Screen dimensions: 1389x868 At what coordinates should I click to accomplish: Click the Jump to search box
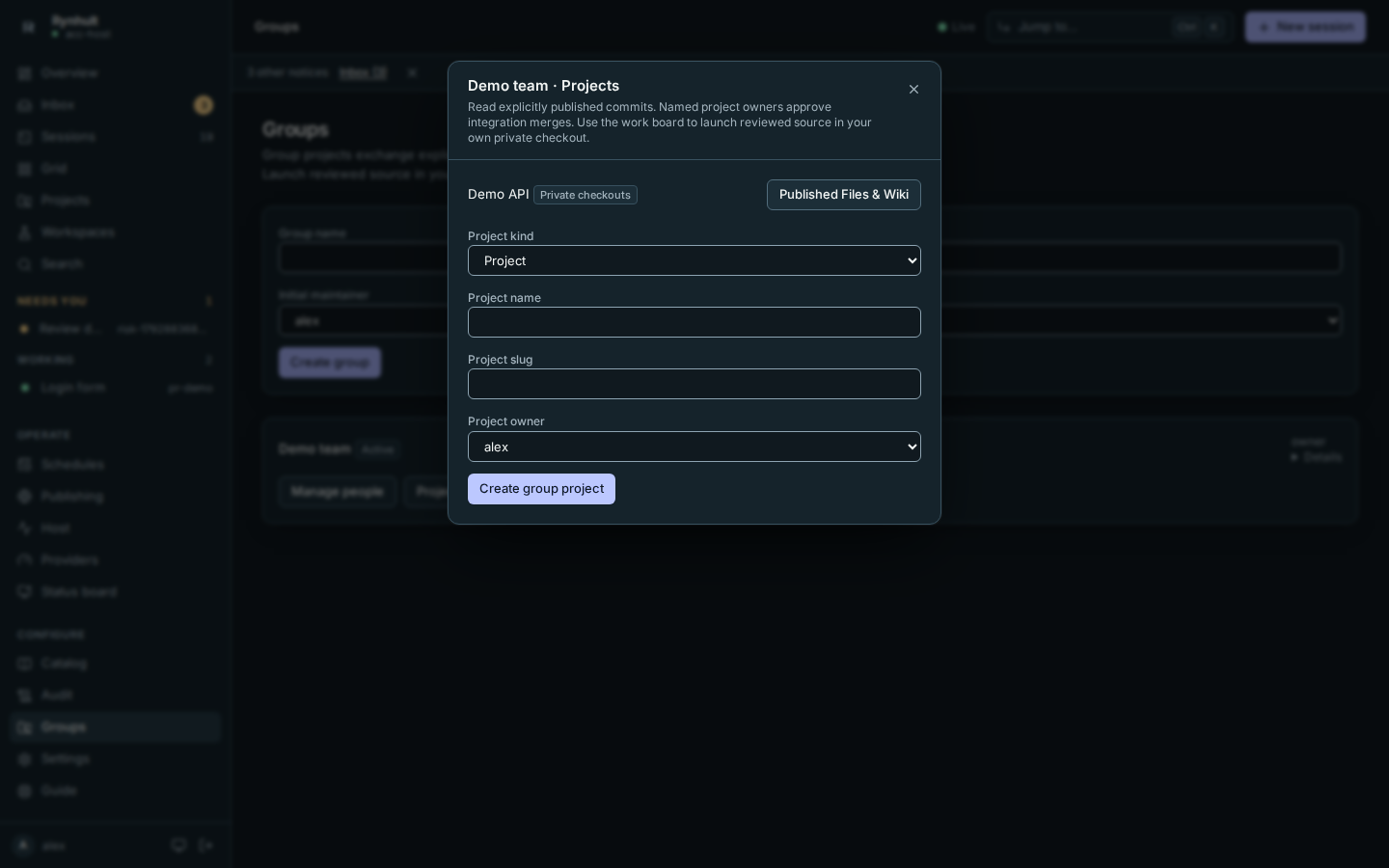(1109, 27)
